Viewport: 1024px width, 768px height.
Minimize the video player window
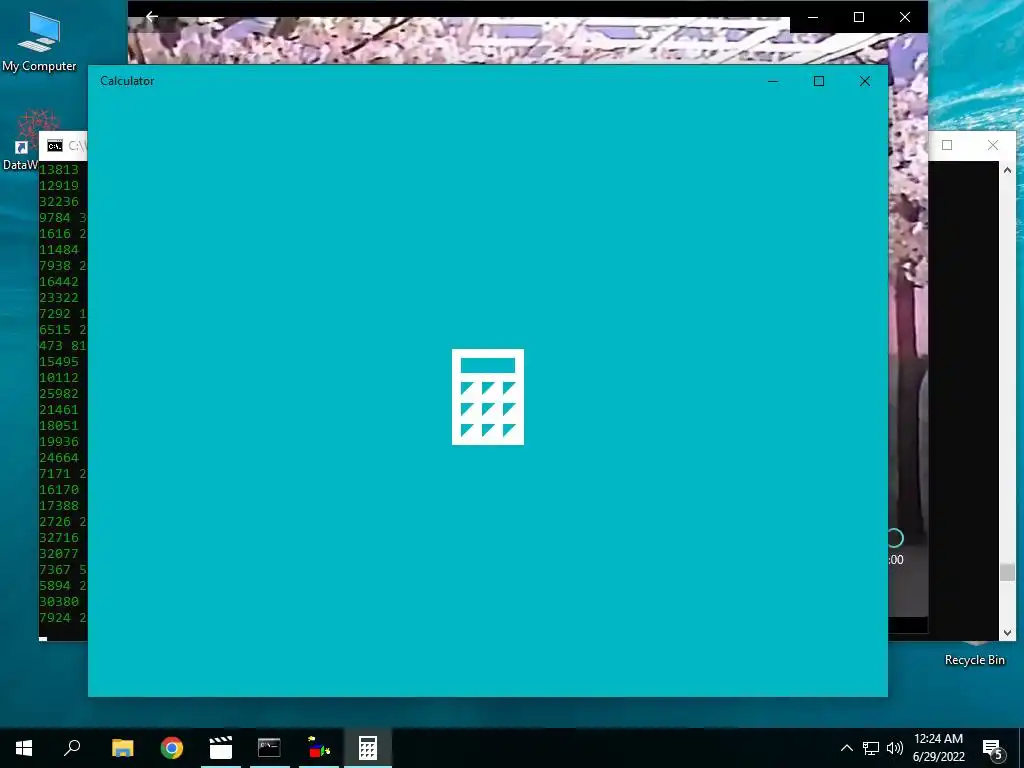(x=813, y=17)
